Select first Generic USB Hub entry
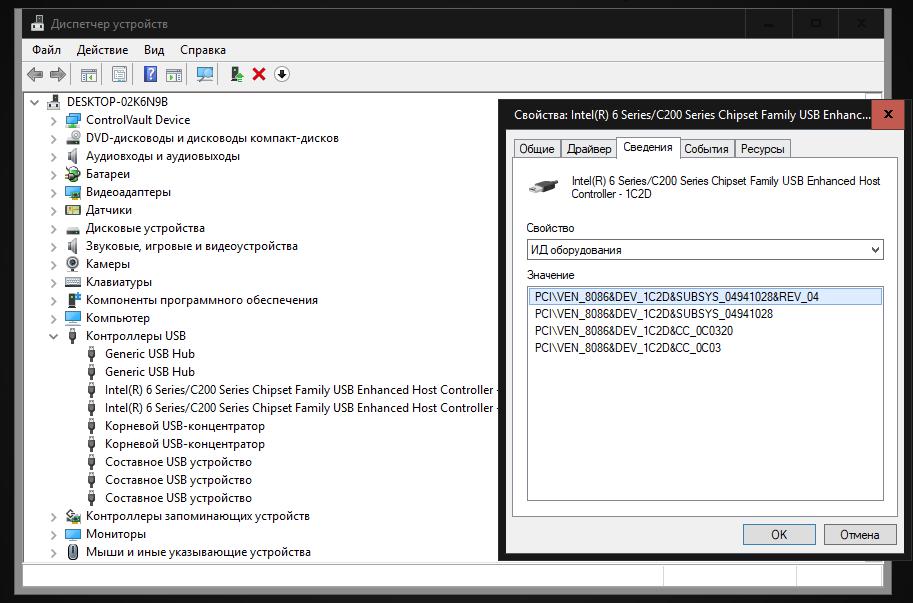Viewport: 913px width, 603px height. click(150, 354)
